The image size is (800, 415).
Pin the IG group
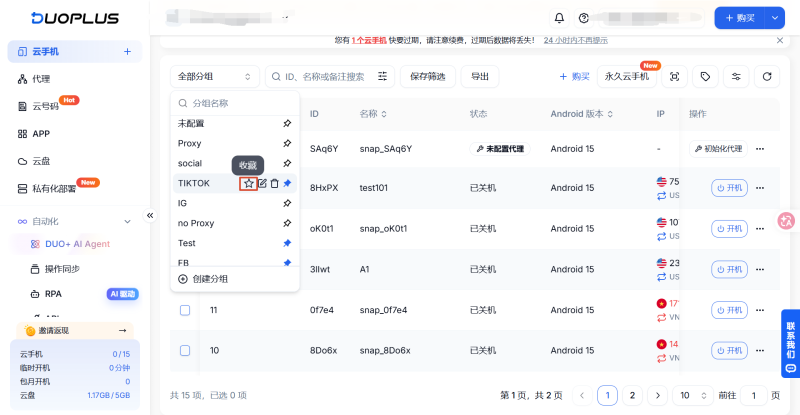click(x=287, y=203)
